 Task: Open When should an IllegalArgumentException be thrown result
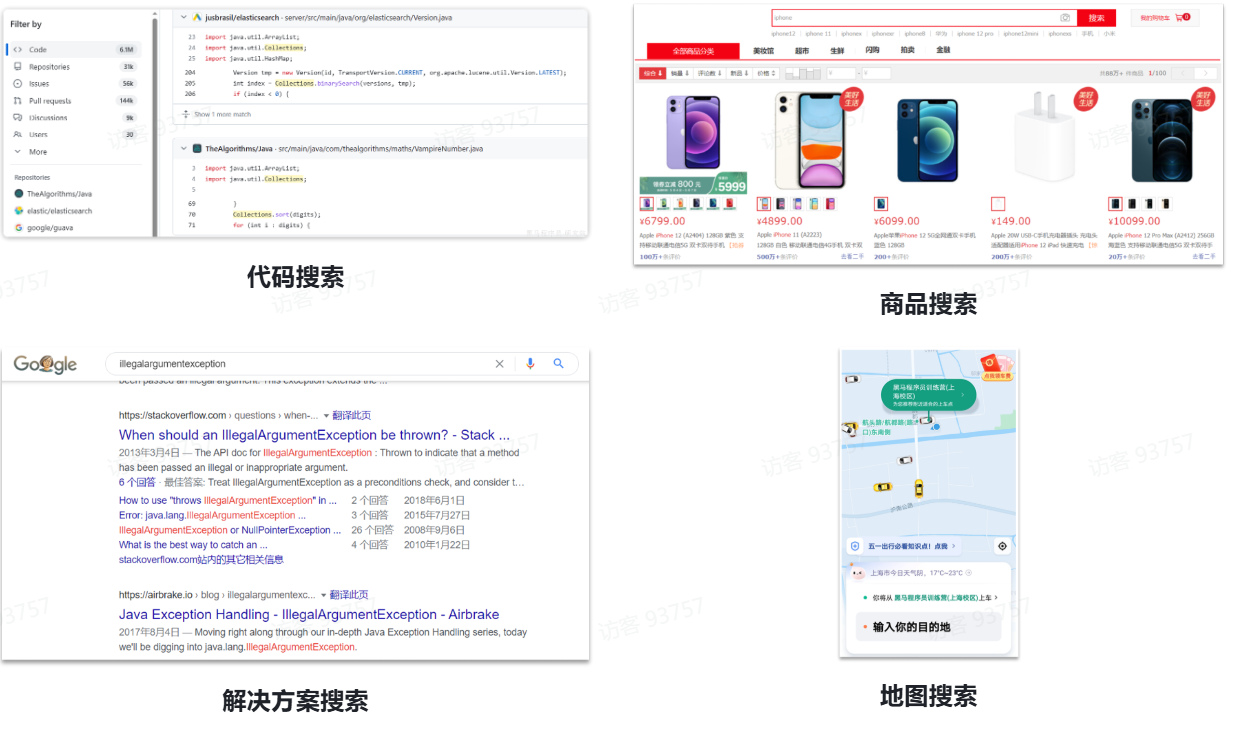[x=314, y=435]
